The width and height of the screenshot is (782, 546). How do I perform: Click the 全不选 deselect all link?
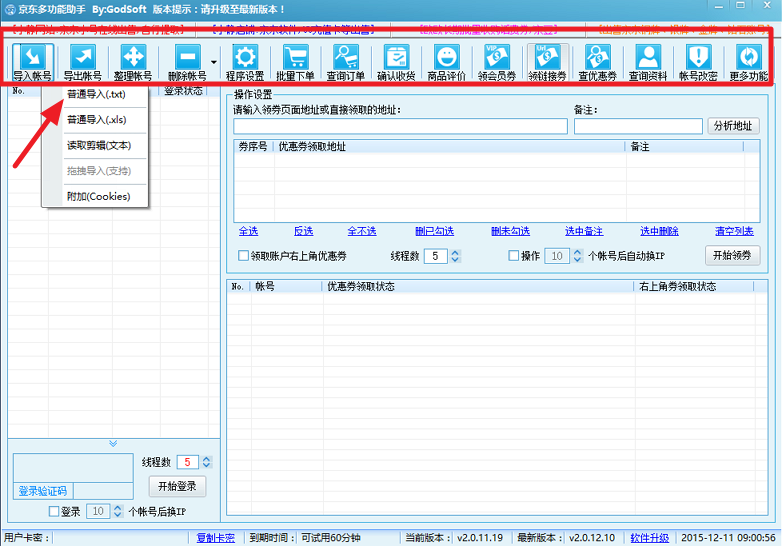coord(362,231)
